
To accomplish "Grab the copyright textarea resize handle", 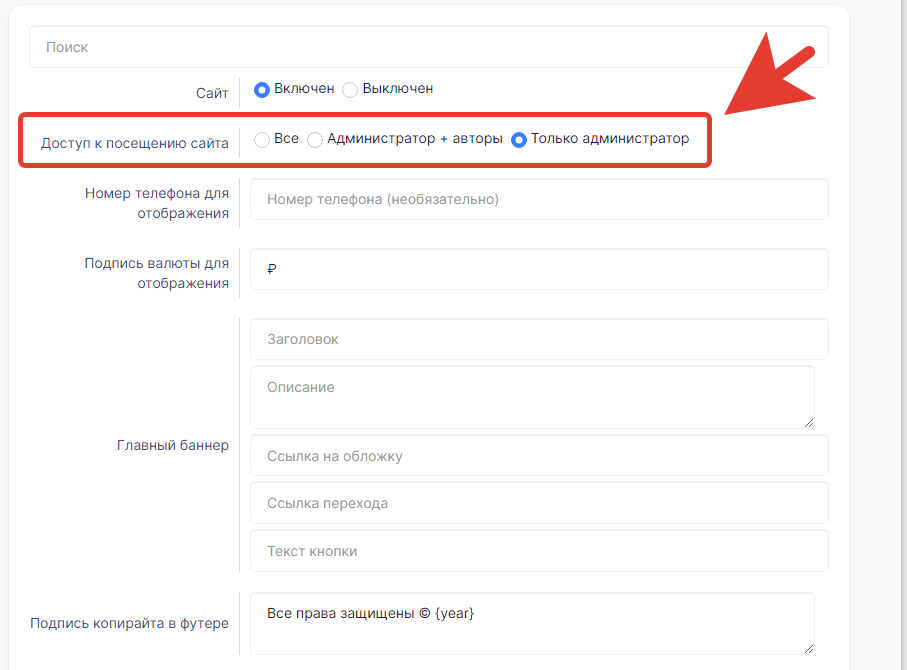I will 809,649.
